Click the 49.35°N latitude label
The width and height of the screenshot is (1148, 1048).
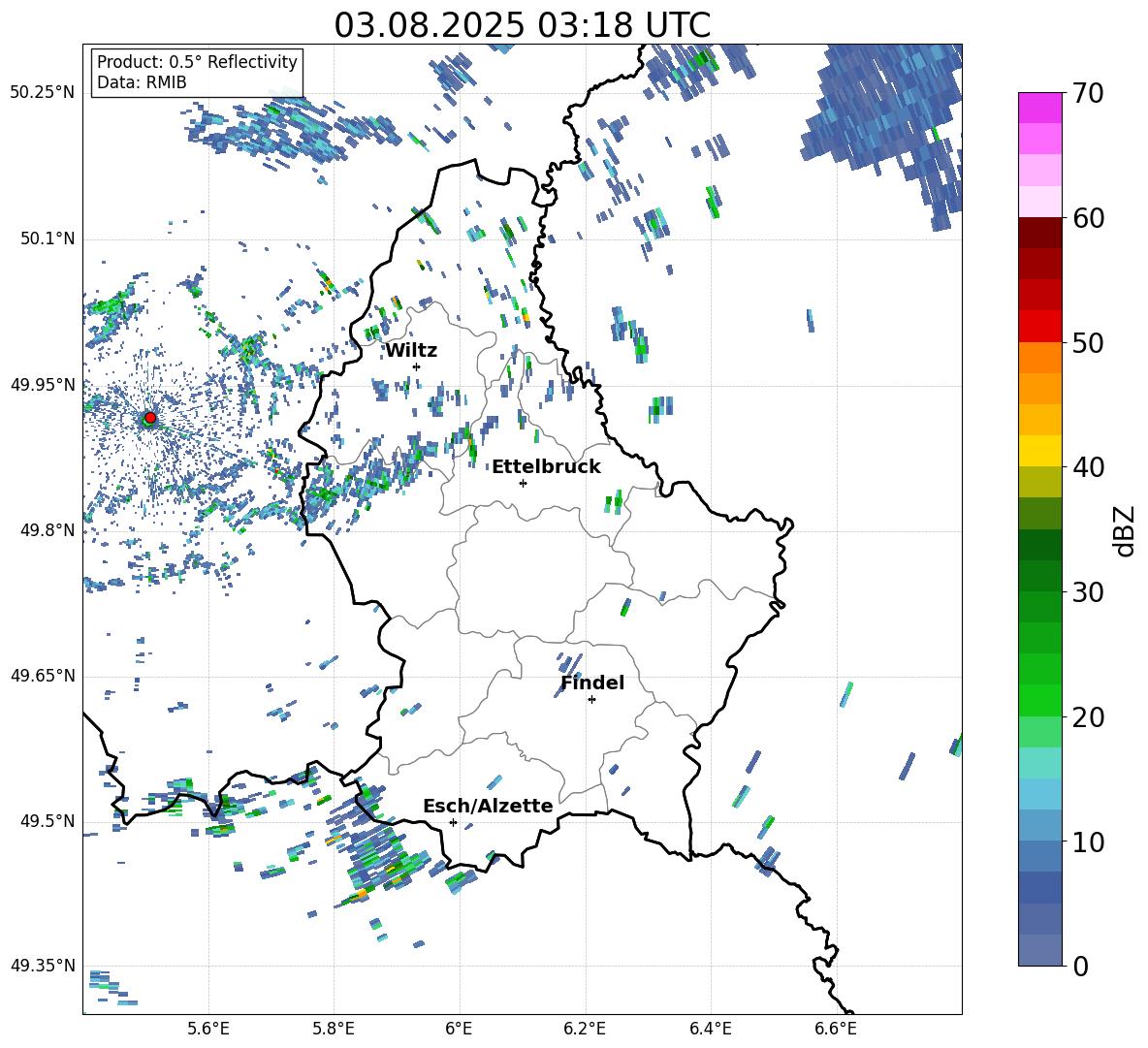click(43, 966)
